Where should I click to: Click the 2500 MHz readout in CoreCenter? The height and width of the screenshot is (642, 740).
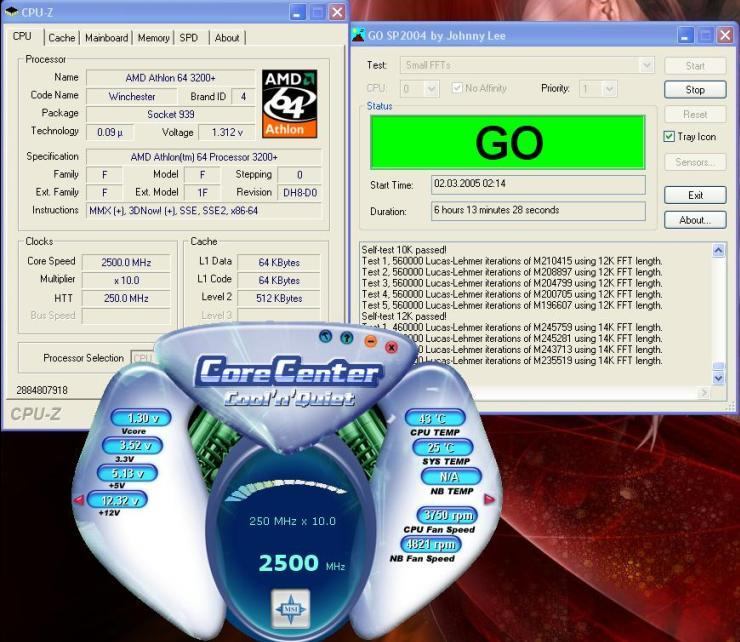pos(302,563)
